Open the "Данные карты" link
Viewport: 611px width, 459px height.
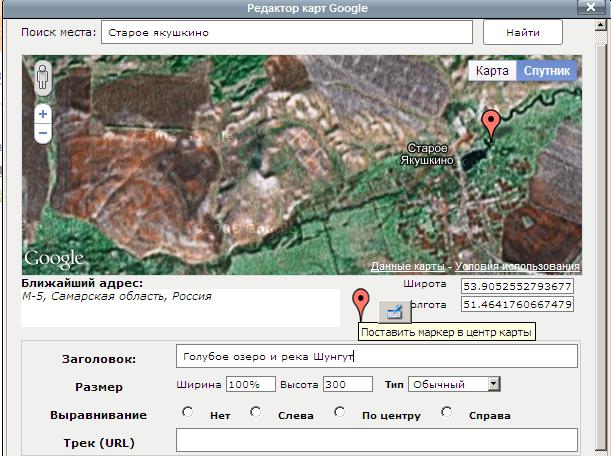click(408, 267)
